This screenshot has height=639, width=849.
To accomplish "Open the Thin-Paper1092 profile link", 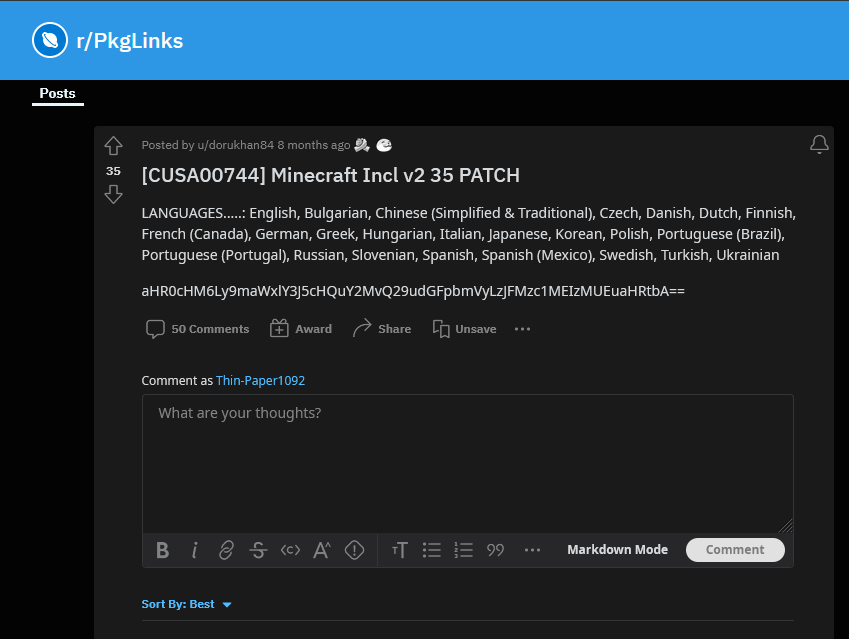I will point(260,381).
